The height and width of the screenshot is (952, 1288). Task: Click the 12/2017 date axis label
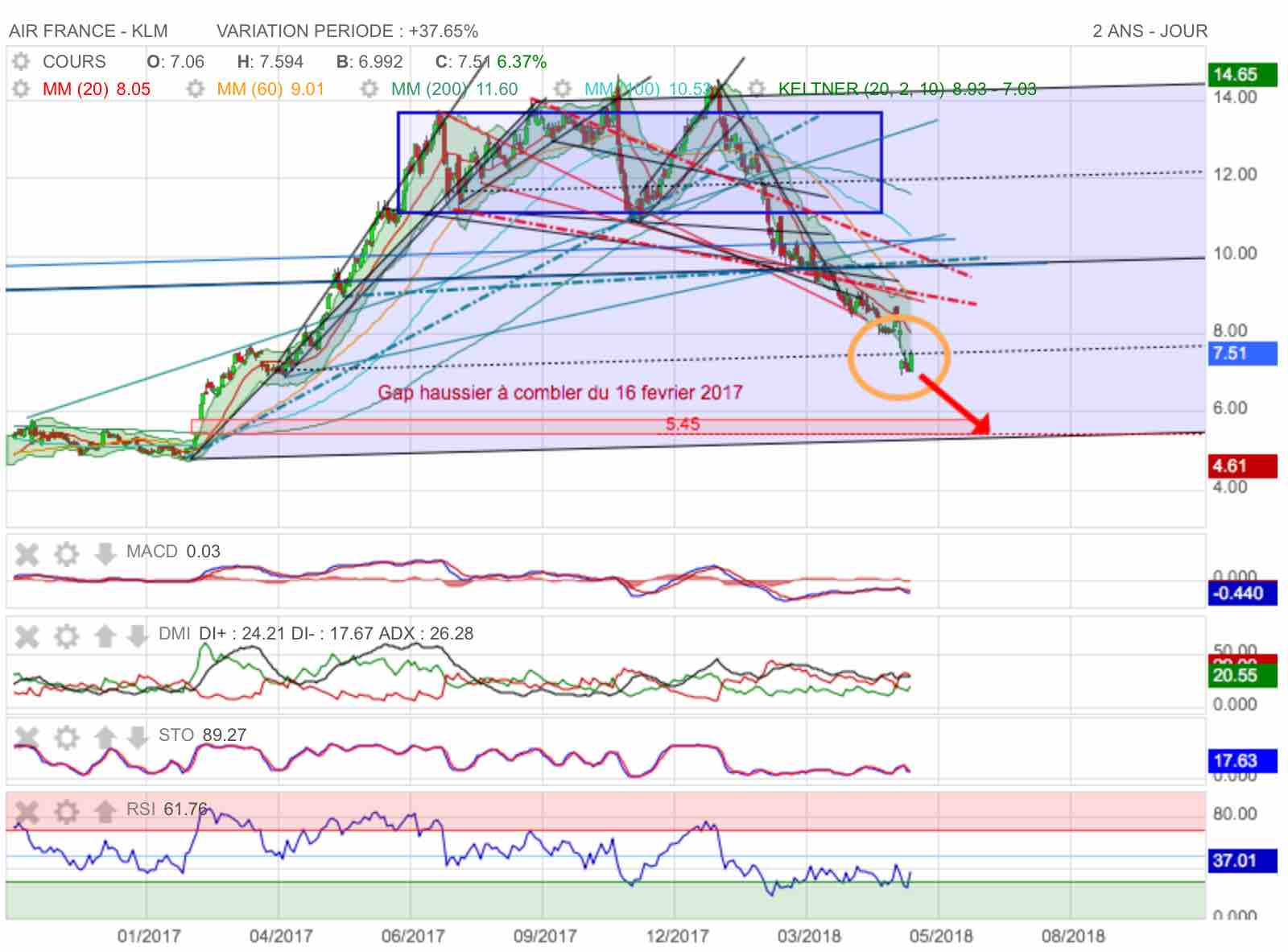(677, 937)
